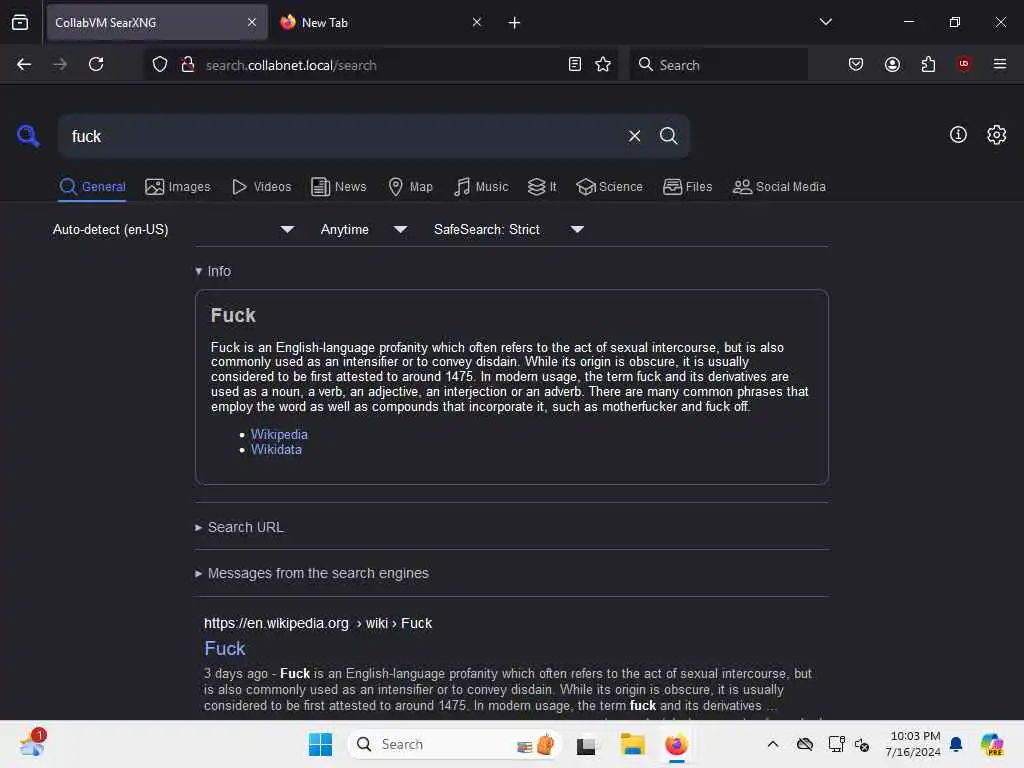Image resolution: width=1024 pixels, height=768 pixels.
Task: Open Anytime time range dropdown
Action: [x=364, y=229]
